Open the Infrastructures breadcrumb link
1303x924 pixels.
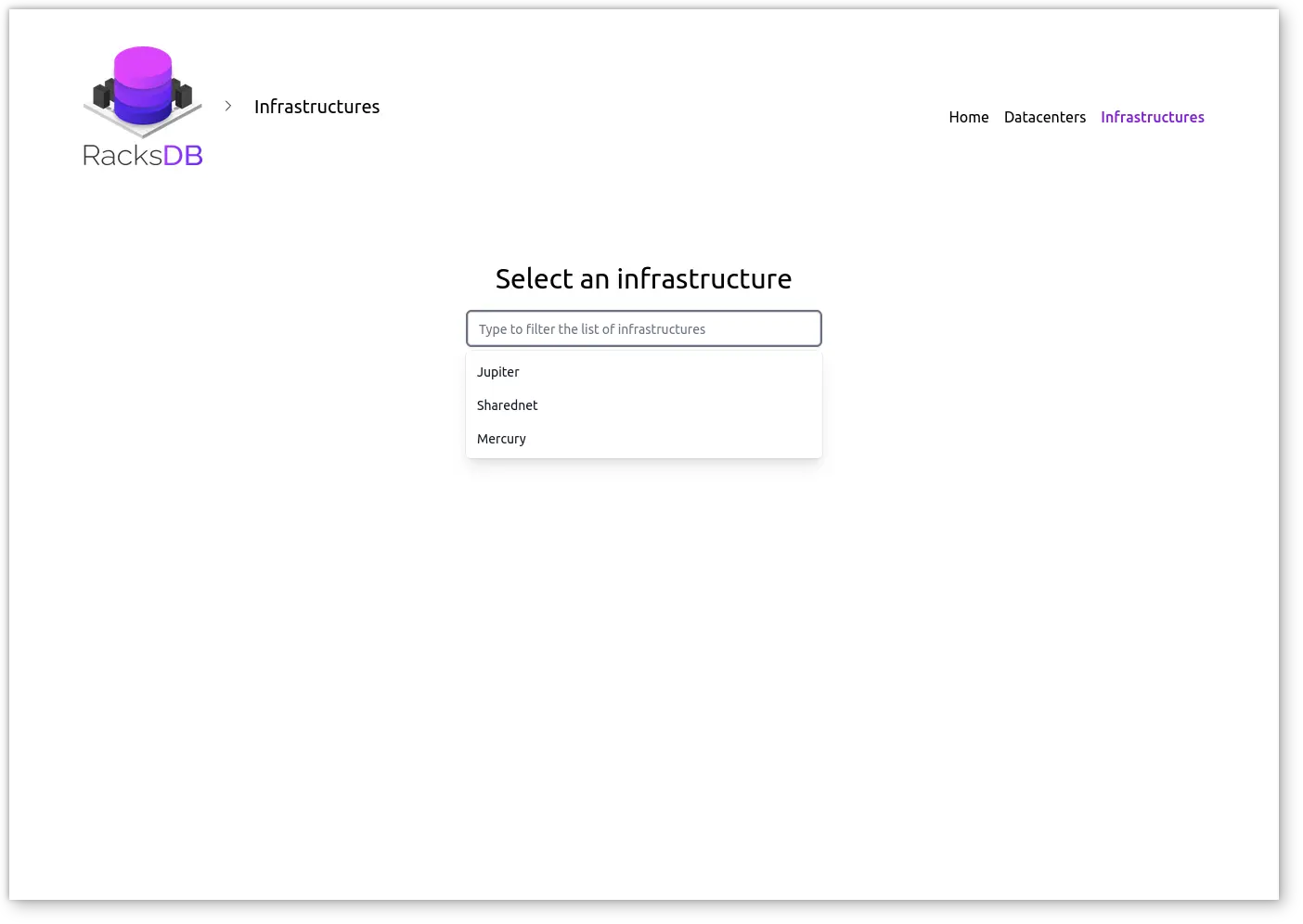pyautogui.click(x=316, y=107)
